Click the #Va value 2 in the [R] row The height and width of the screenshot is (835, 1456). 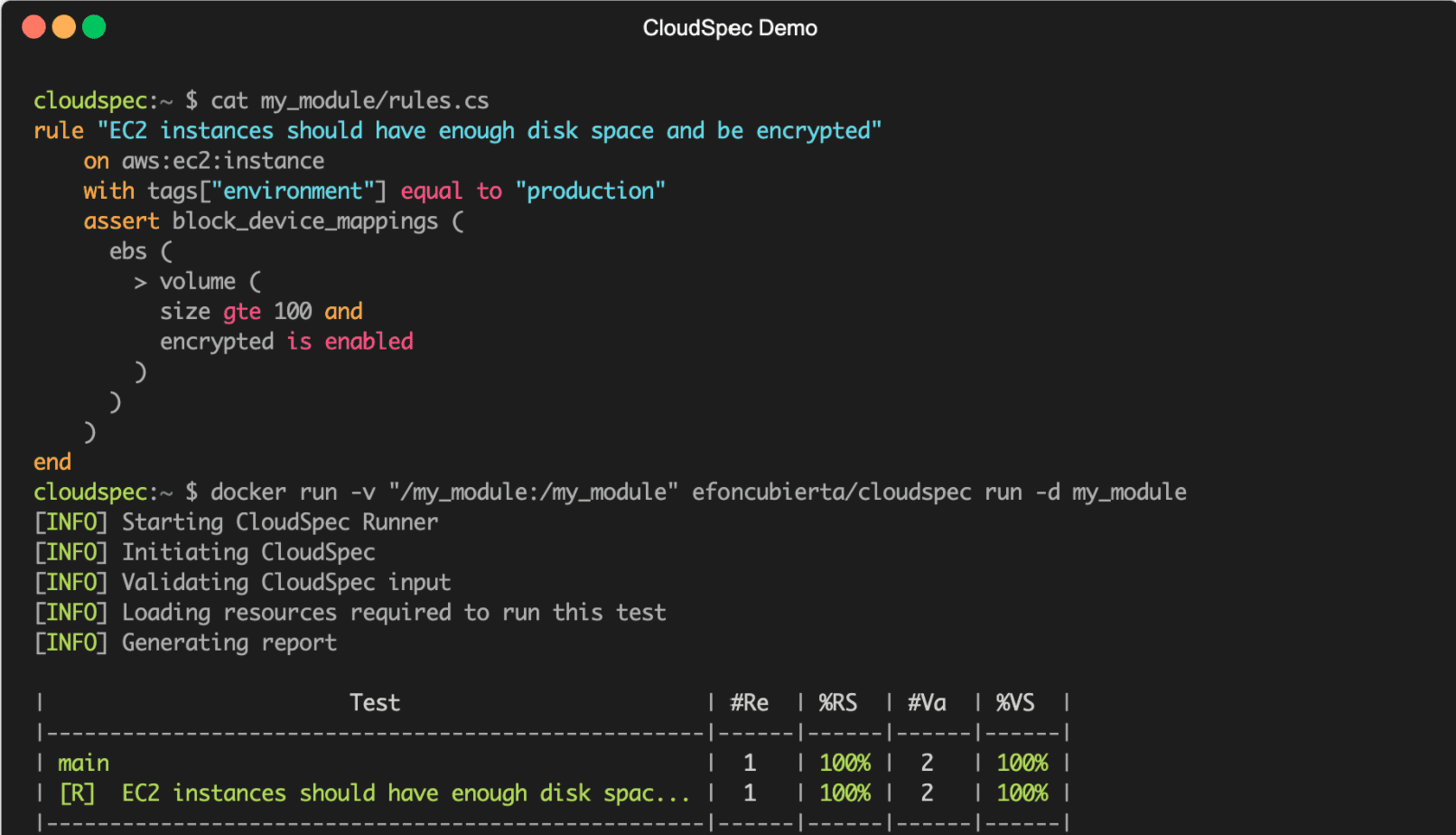pos(927,793)
